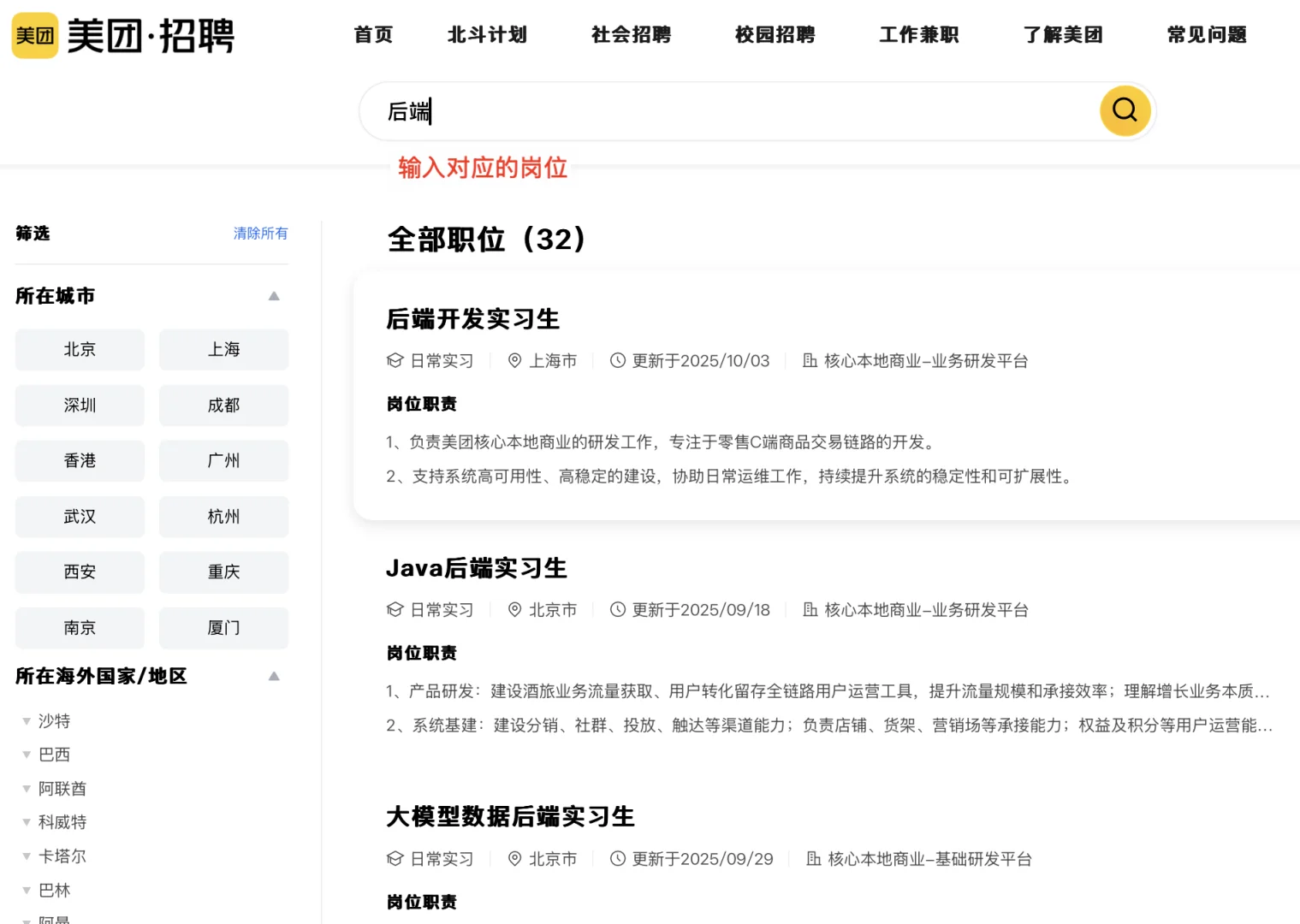This screenshot has height=924, width=1300.
Task: Open 了解美团 navigation item
Action: [x=1063, y=35]
